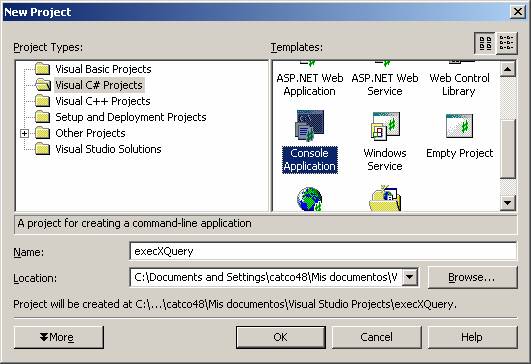The image size is (531, 364).
Task: Focus the project Name text field
Action: pos(323,251)
